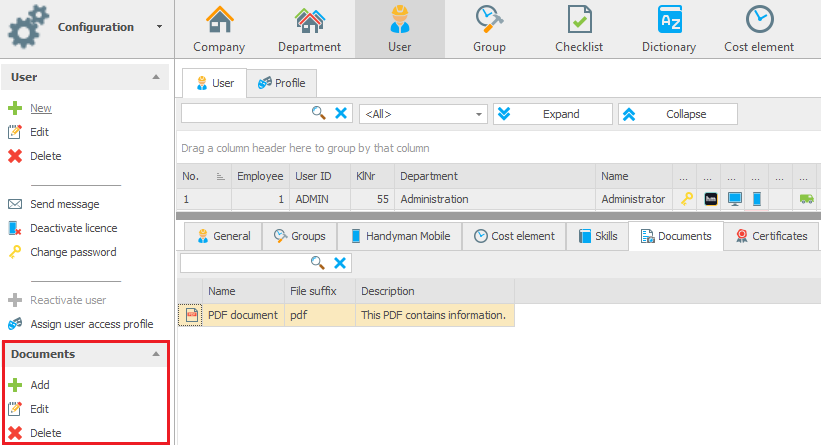Select the ADMIN user ID cell
821x445 pixels.
coord(319,199)
